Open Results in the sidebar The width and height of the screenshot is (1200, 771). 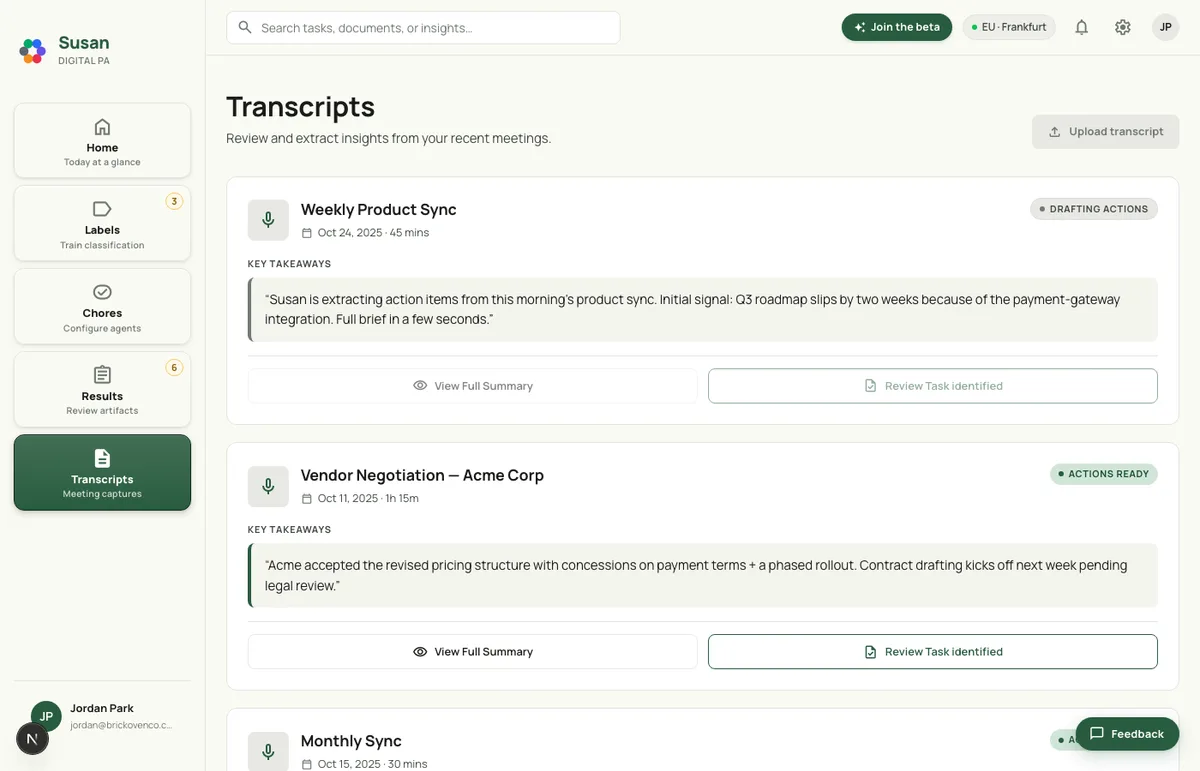[x=102, y=389]
